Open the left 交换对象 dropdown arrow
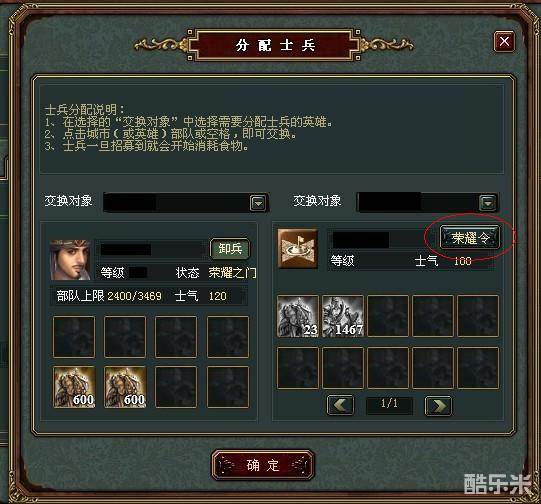Screen dimensions: 541x504 point(258,203)
